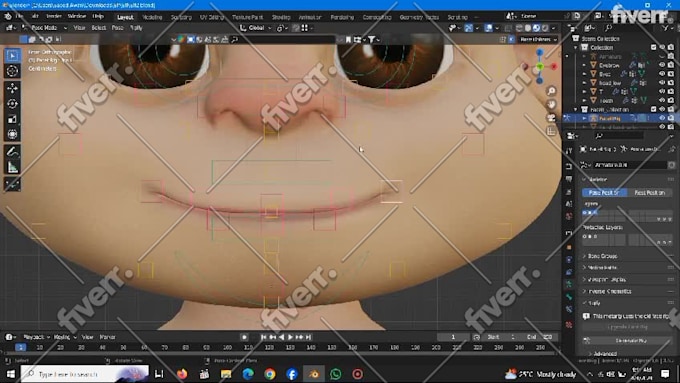Open the Global transform orientation dropdown
This screenshot has width=680, height=383.
coord(256,27)
